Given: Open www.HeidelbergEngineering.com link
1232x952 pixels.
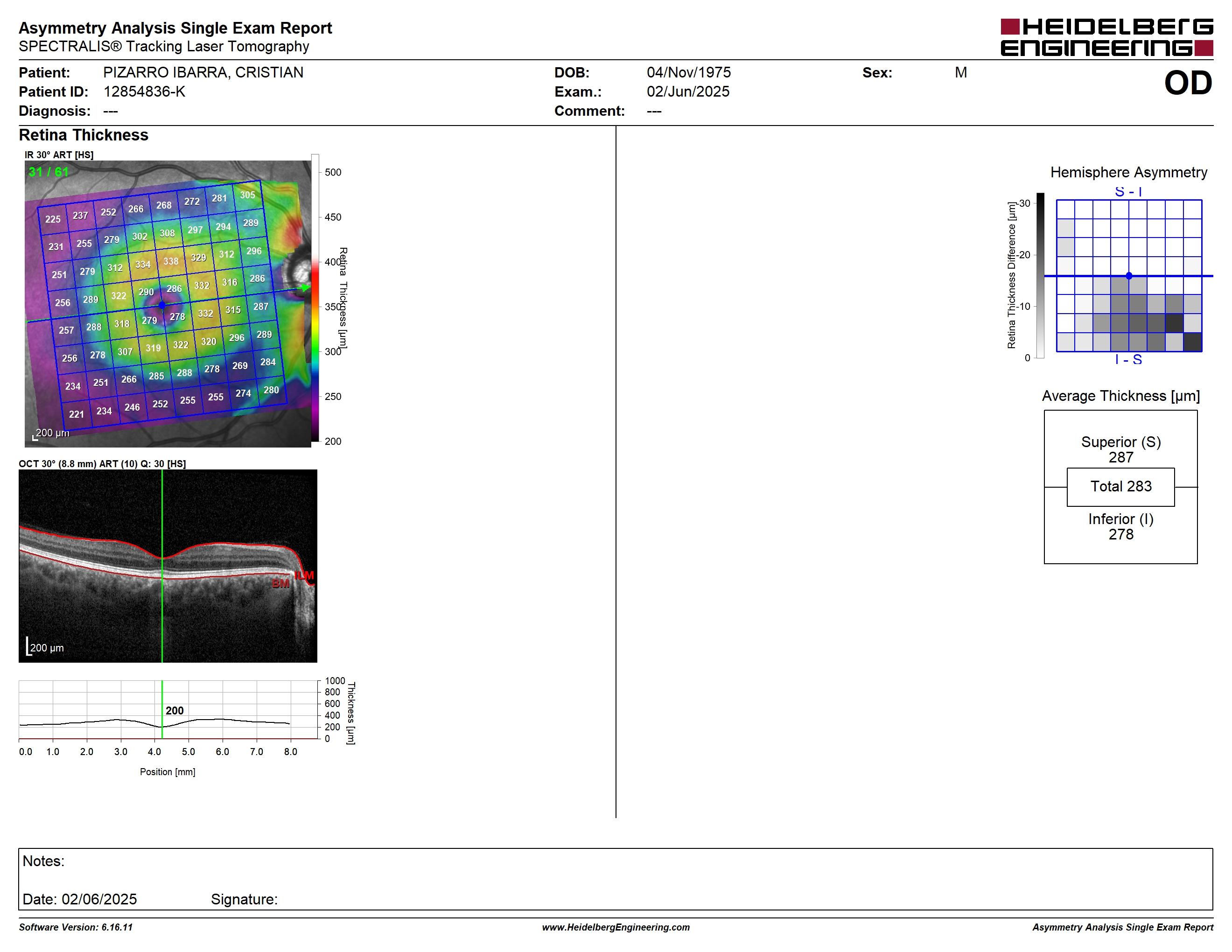Looking at the screenshot, I should click(x=616, y=927).
